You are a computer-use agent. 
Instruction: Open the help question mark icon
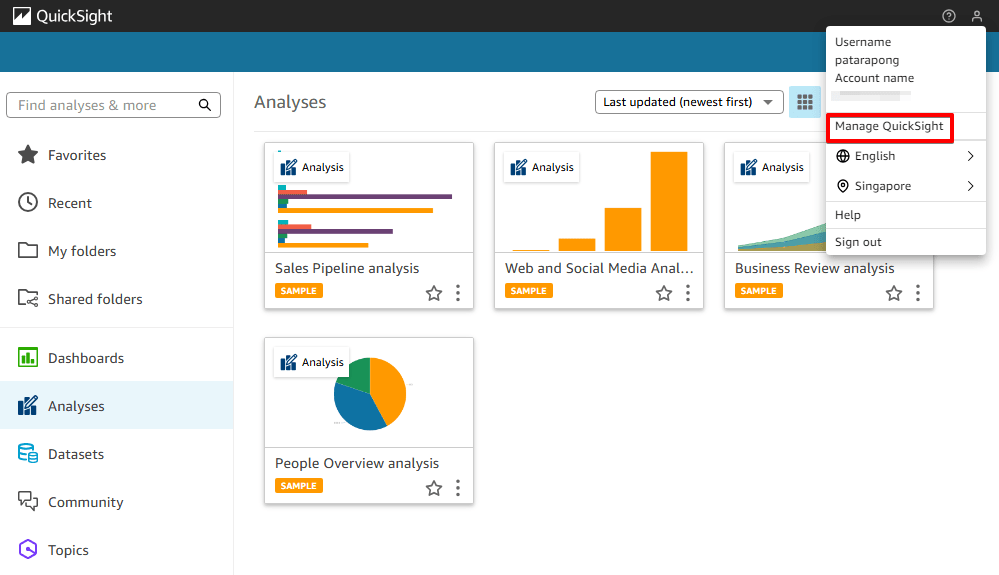pos(949,16)
